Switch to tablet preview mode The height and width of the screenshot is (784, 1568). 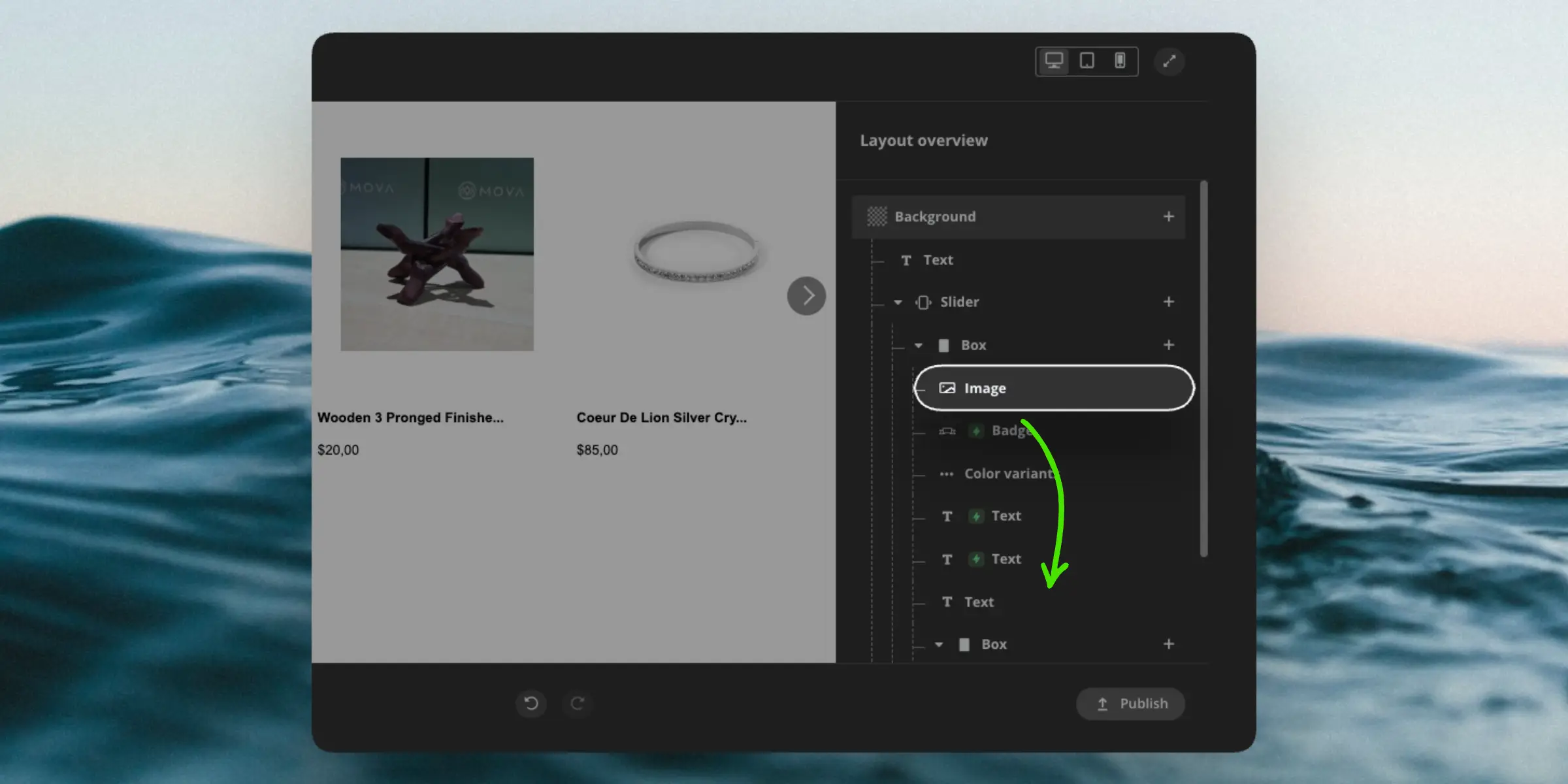[1086, 61]
